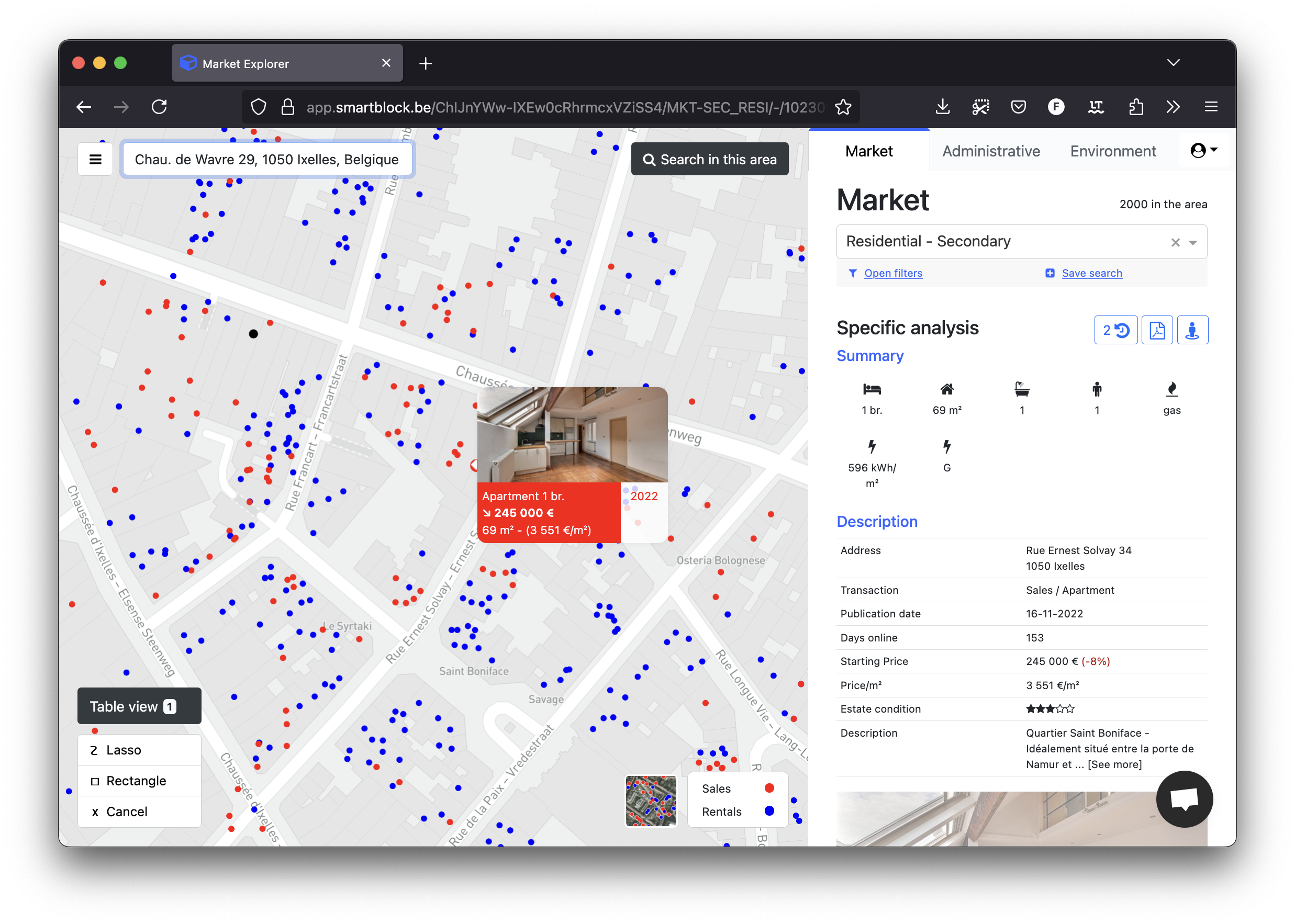Screen dimensions: 1295x924
Task: Click the F extension icon
Action: [x=1056, y=107]
